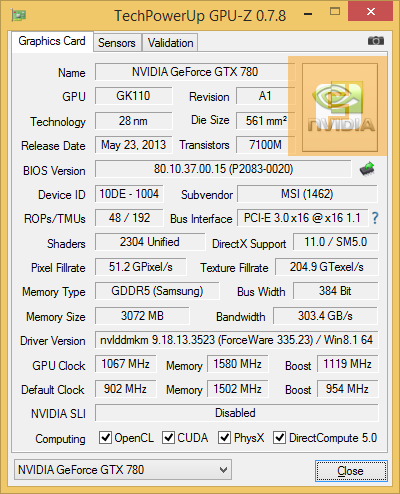Click Die Size value 561 mm²
Viewport: 400px width, 494px height.
click(x=265, y=121)
